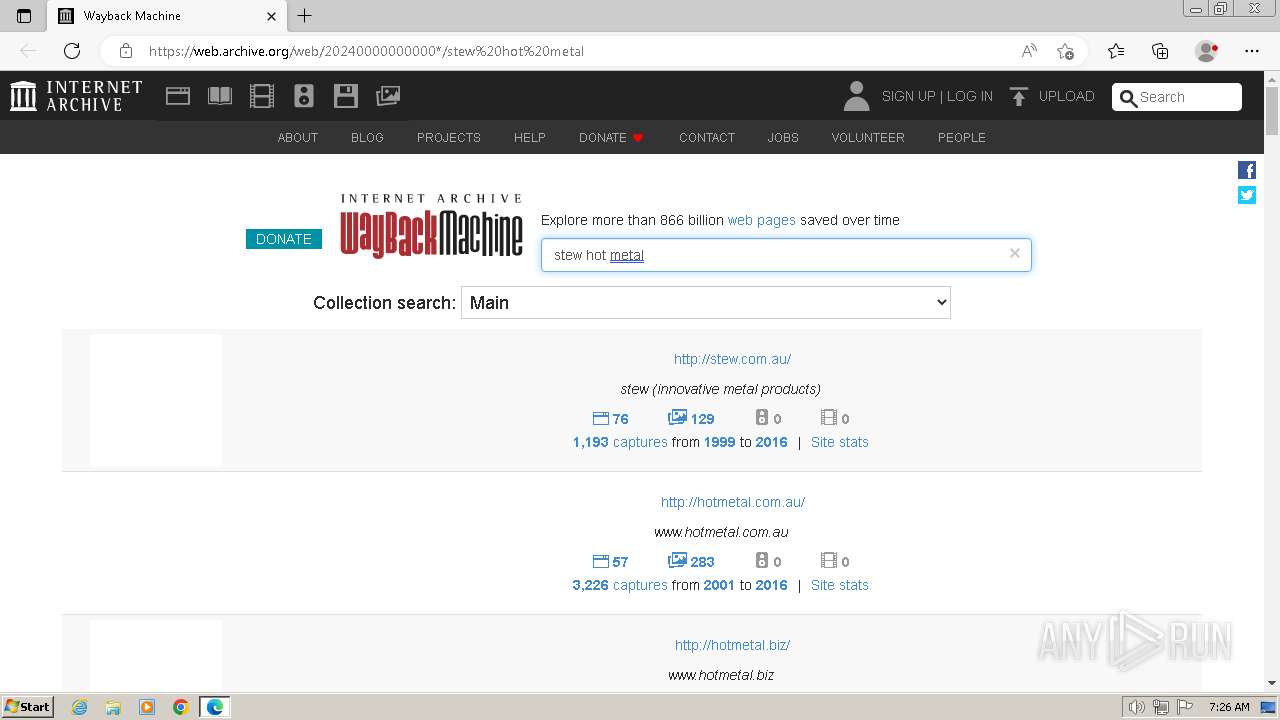
Task: Open Site stats for stew.com.au
Action: 840,442
